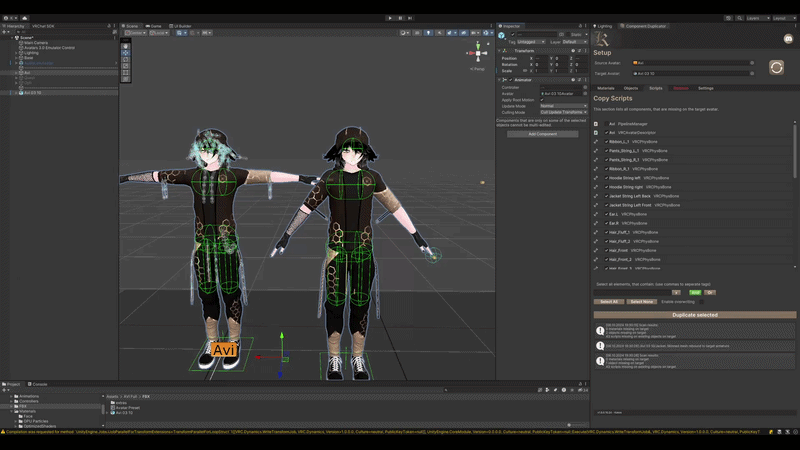Screen dimensions: 800x450
Task: Click the Select None button
Action: coord(641,302)
